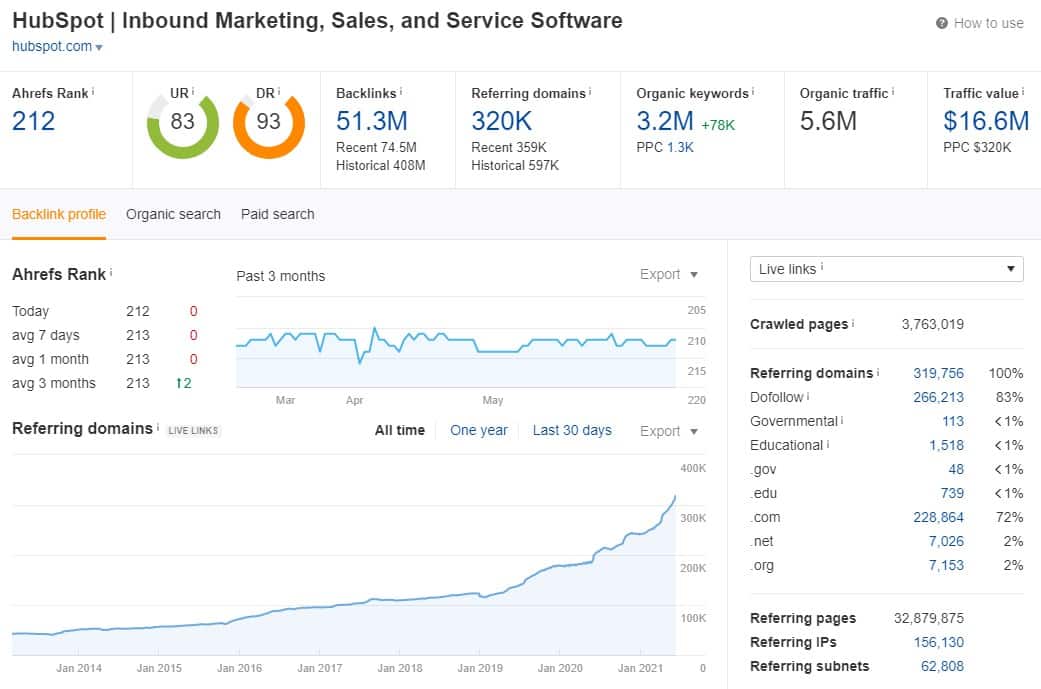Open the 228,864 .com domains link

938,517
